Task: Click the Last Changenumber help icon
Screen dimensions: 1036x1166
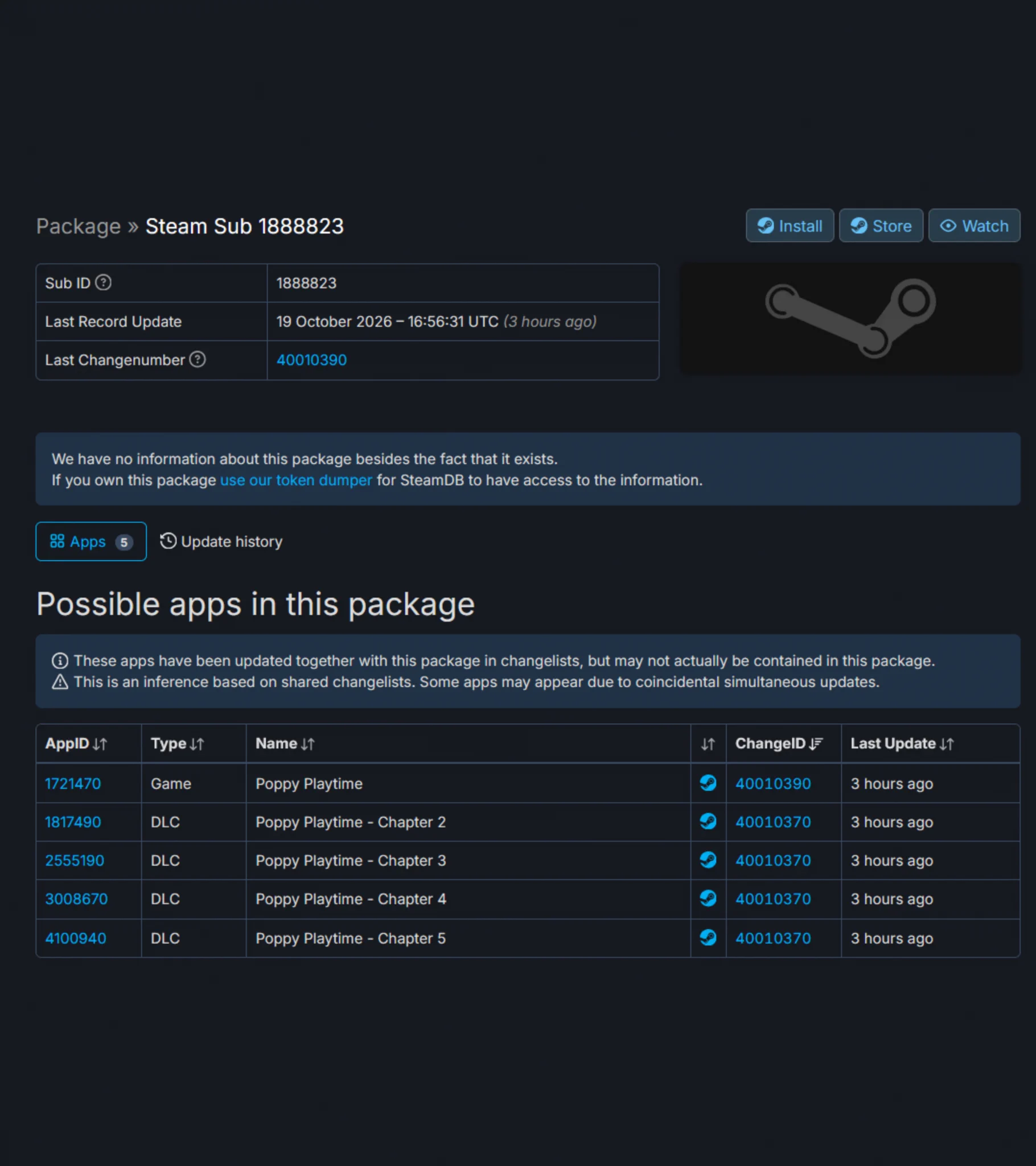Action: [x=198, y=360]
